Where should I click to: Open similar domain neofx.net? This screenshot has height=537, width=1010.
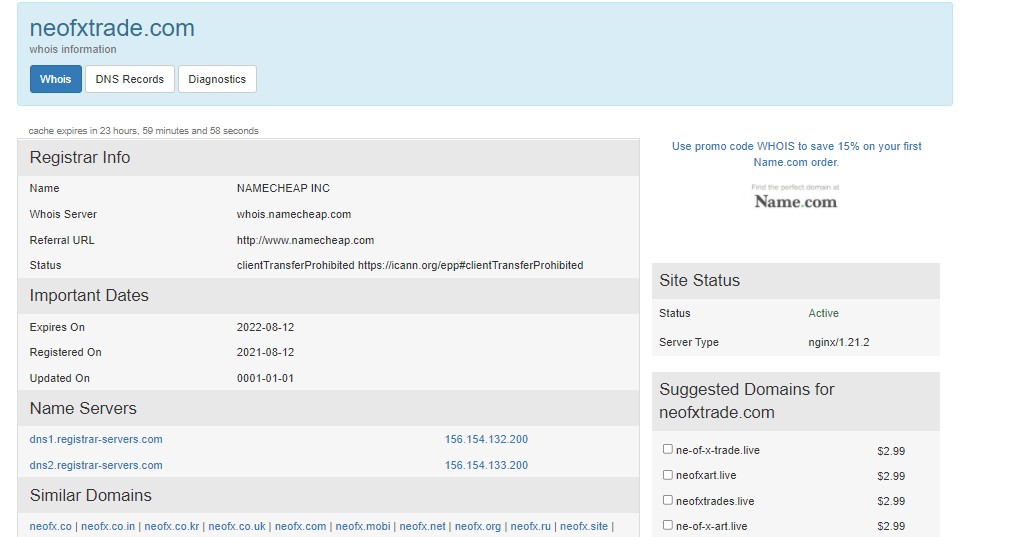click(423, 526)
